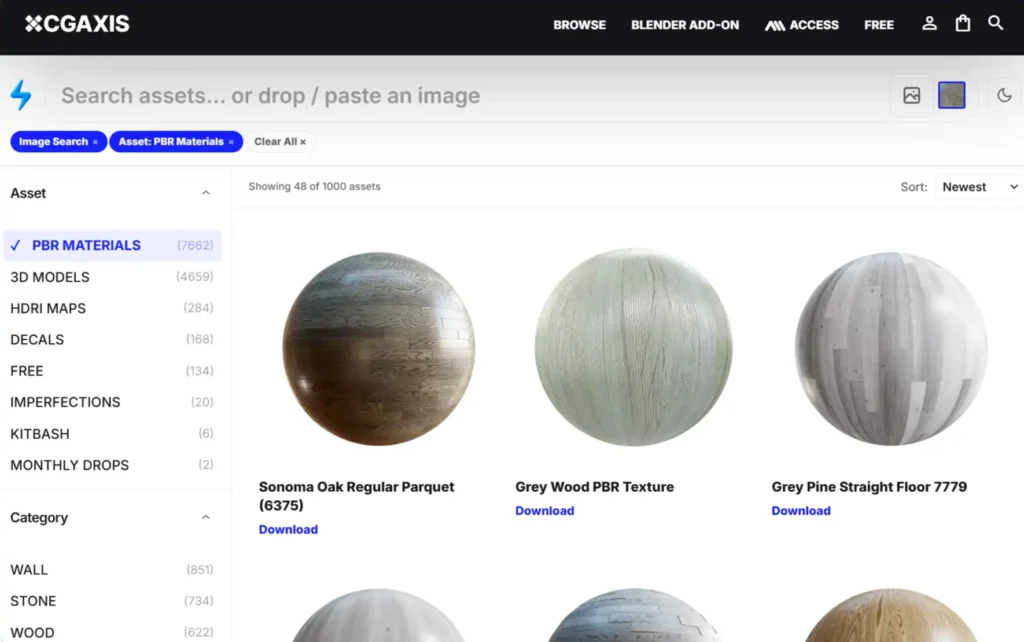Select the HDRI MAPS asset filter
Image resolution: width=1024 pixels, height=642 pixels.
[x=48, y=308]
